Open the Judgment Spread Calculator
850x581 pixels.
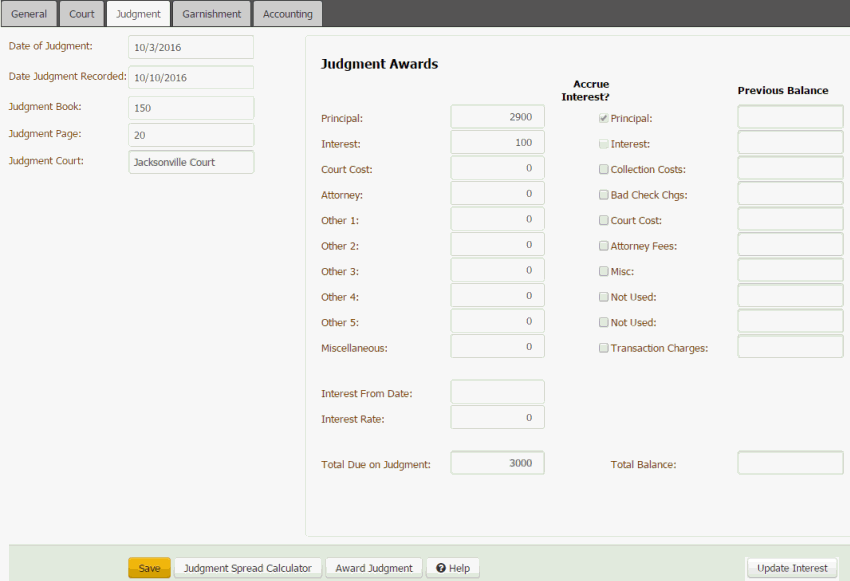tap(247, 567)
